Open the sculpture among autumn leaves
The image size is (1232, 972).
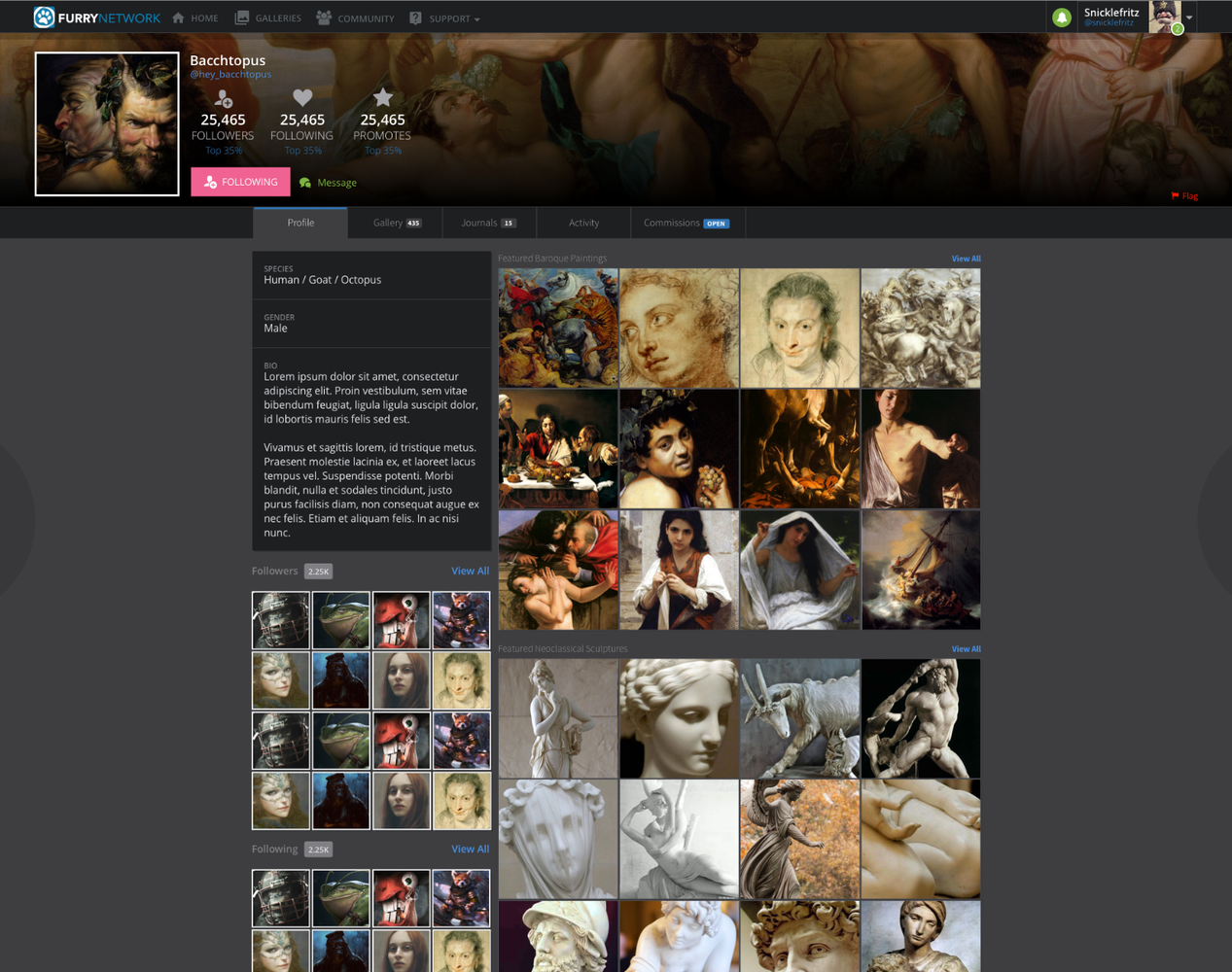click(x=799, y=839)
